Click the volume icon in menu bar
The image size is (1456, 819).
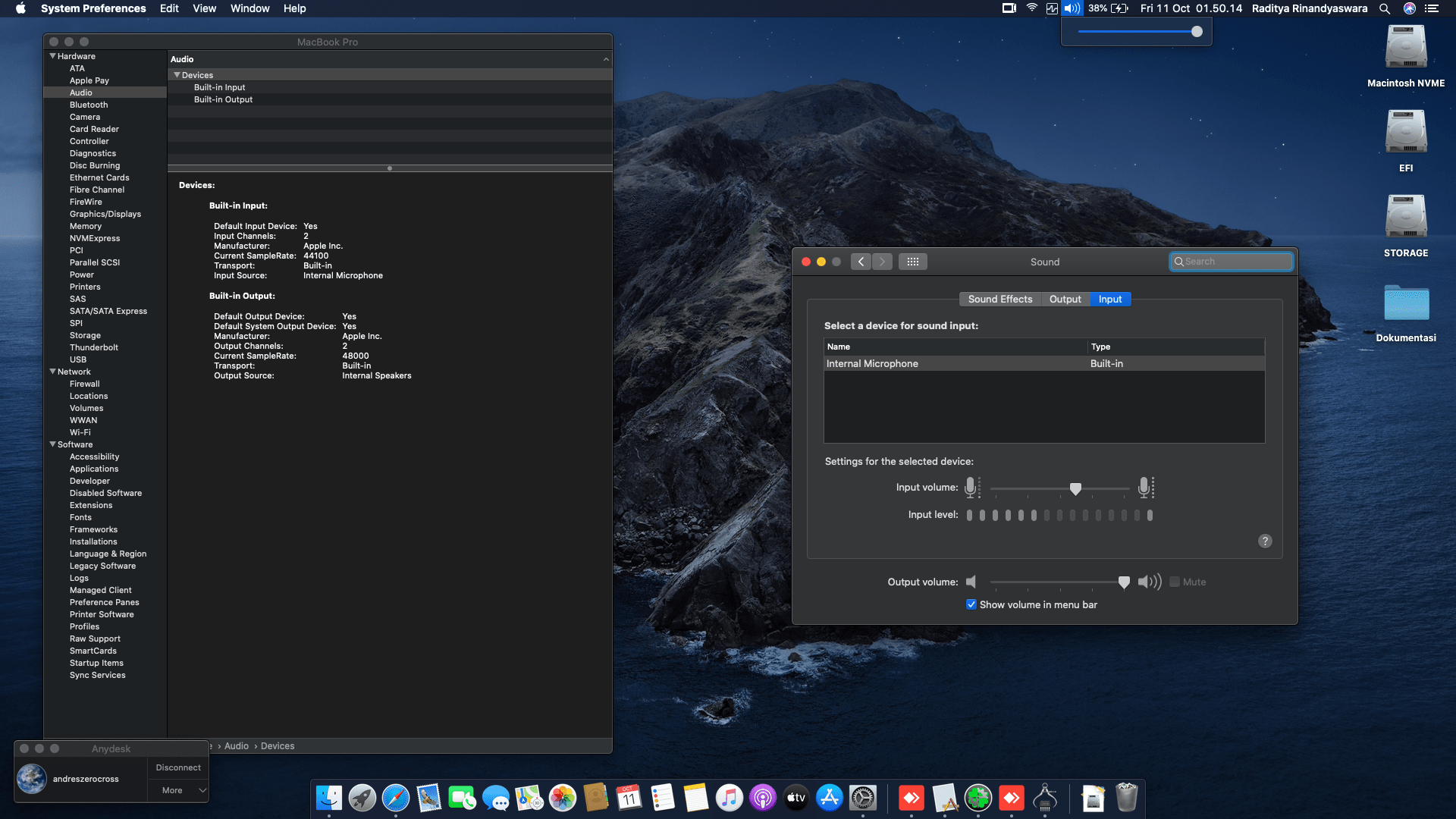pyautogui.click(x=1072, y=8)
